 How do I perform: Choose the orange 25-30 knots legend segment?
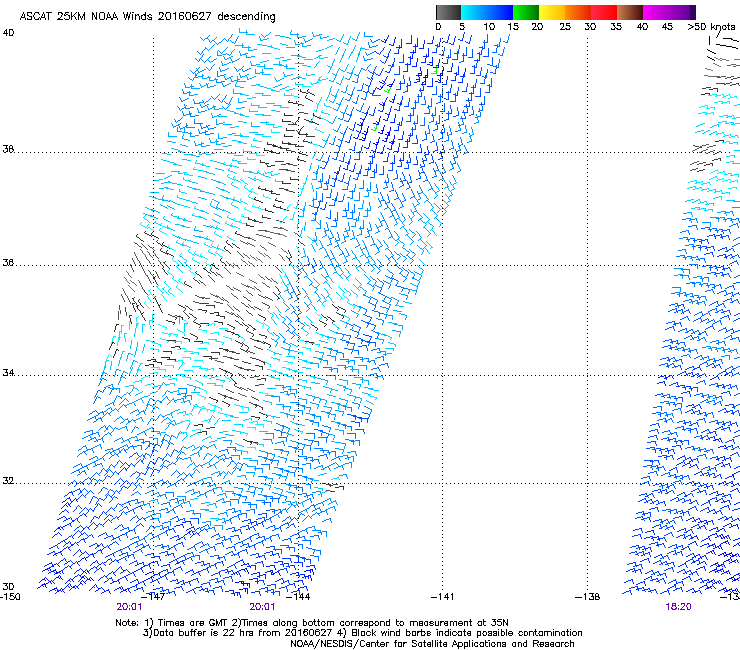click(578, 12)
